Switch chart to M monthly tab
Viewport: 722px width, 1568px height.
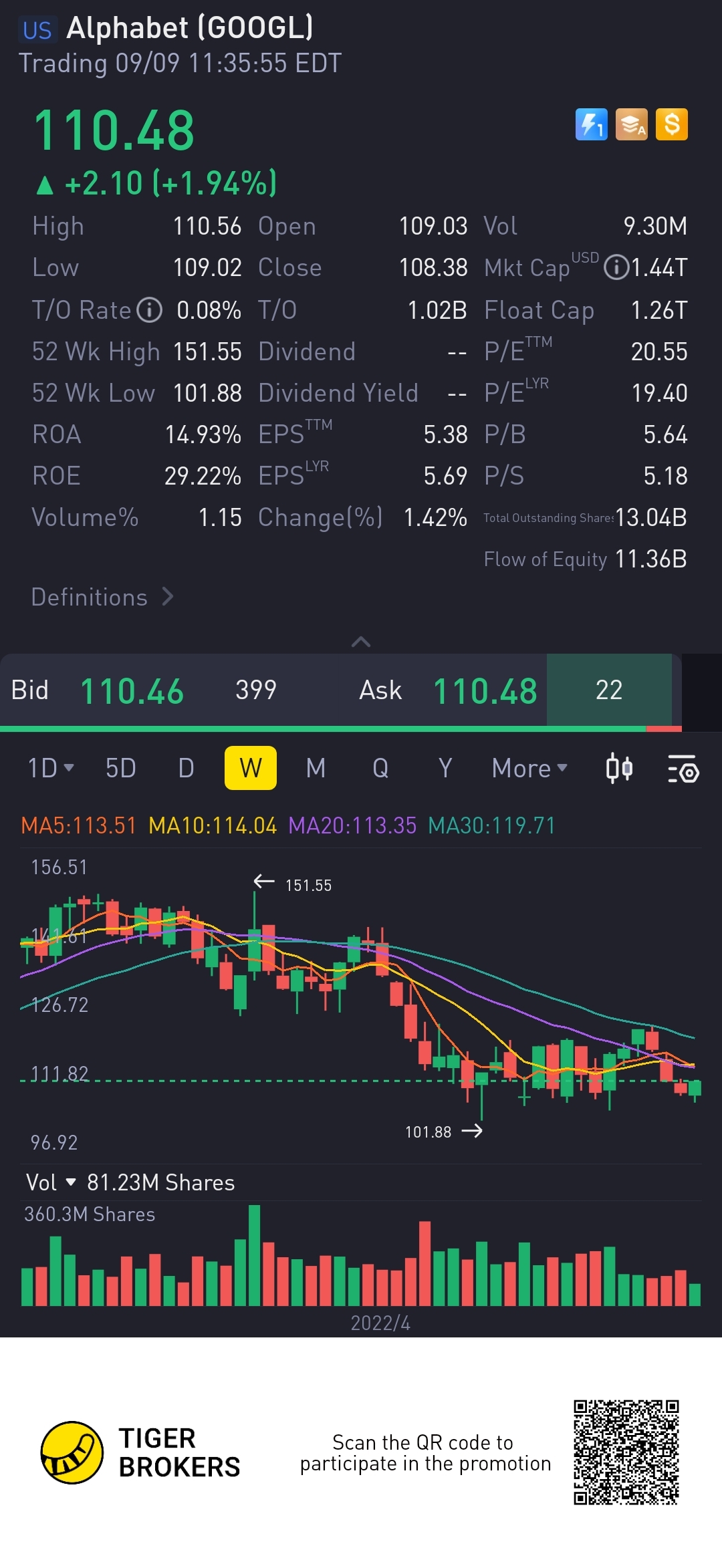(x=316, y=769)
